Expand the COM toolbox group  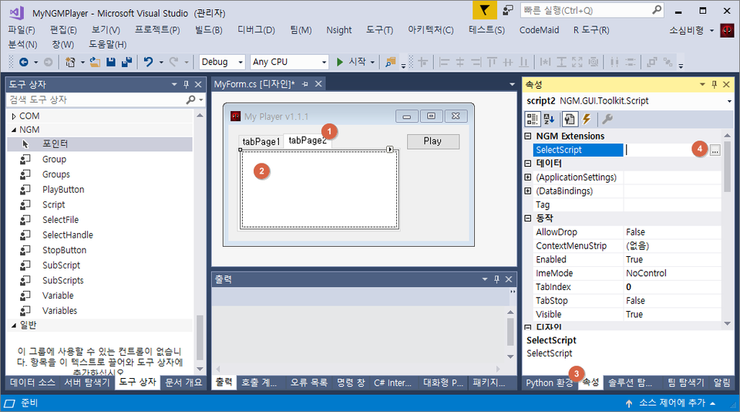(14, 116)
